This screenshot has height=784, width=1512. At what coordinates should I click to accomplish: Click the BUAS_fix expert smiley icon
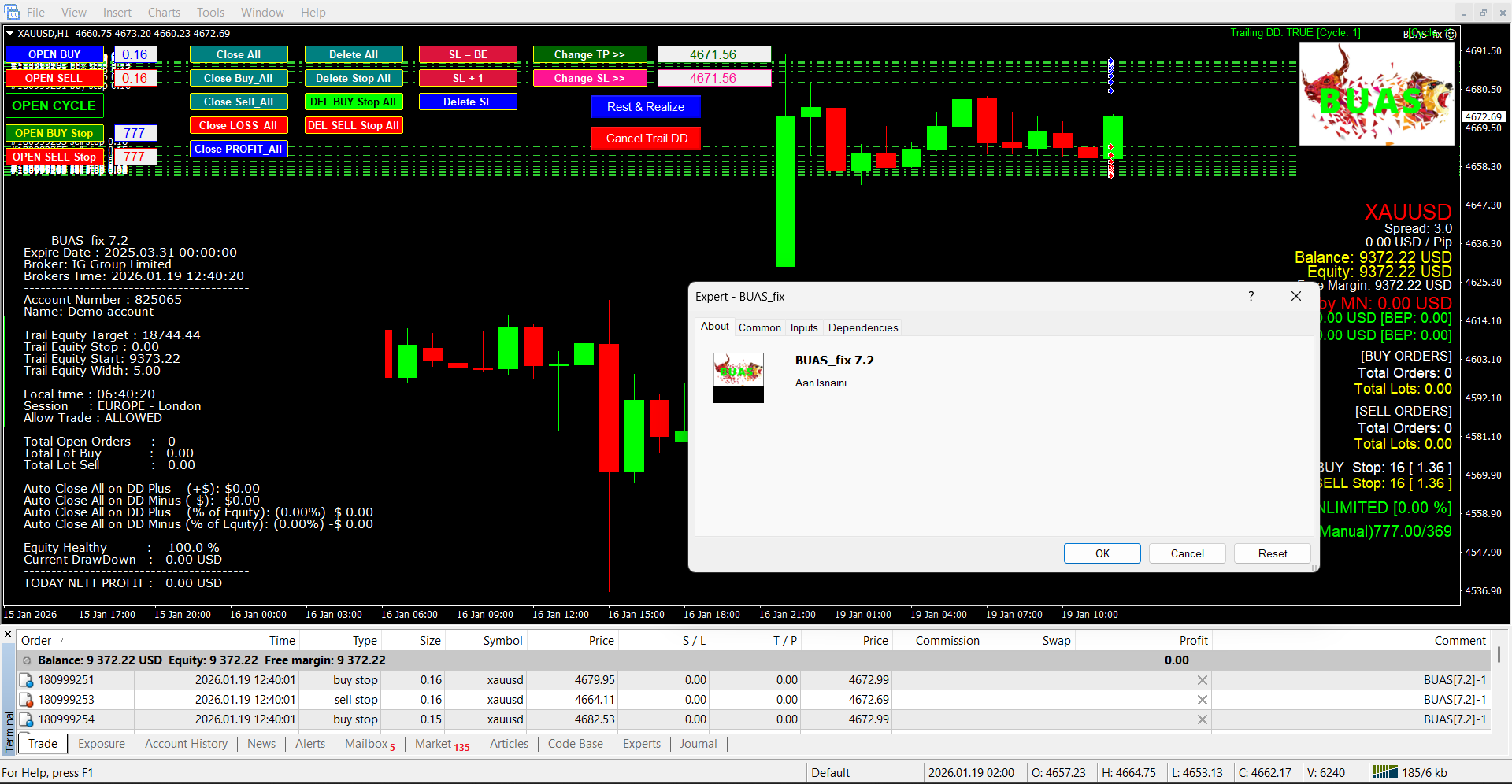[1451, 35]
